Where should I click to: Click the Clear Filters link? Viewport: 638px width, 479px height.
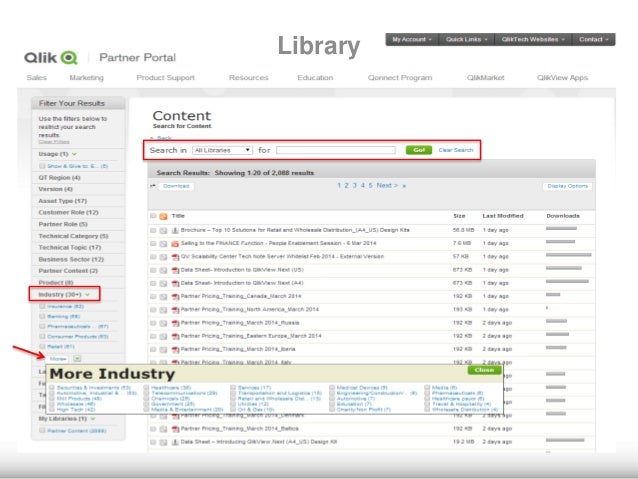54,142
